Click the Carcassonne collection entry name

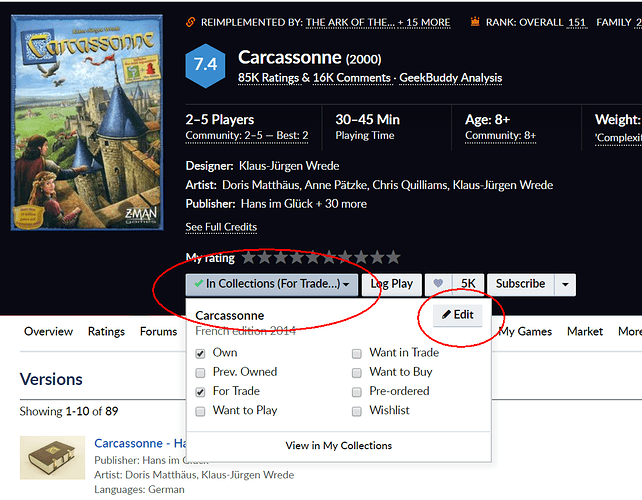(x=230, y=316)
